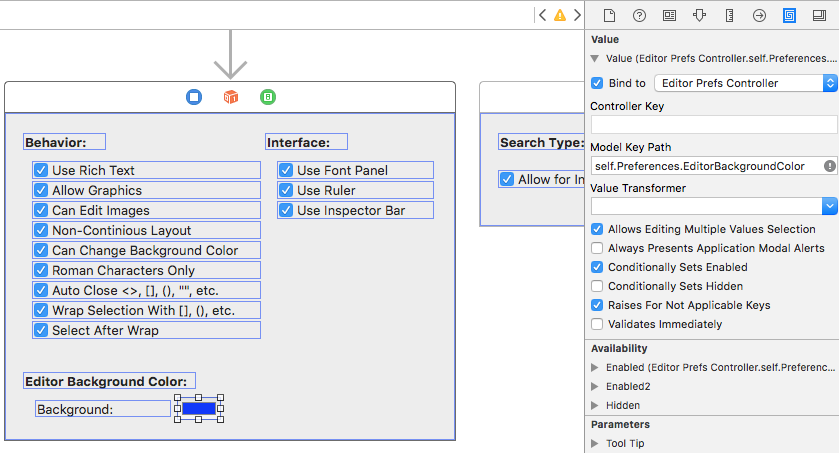Select the Editor Background Color: label

(109, 381)
